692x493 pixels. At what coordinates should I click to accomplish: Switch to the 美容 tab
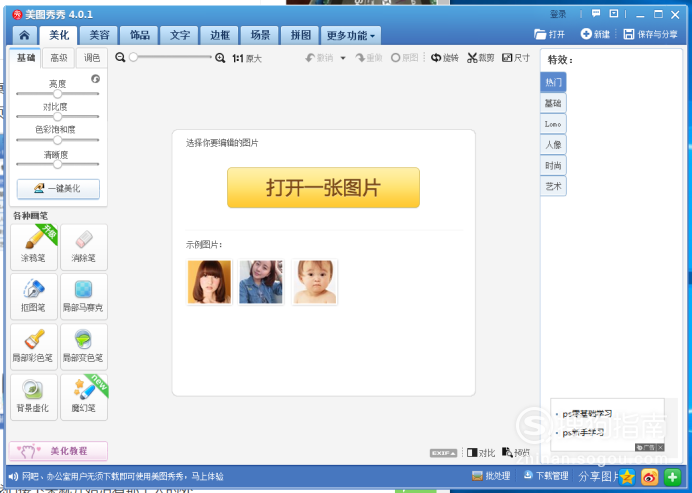point(99,35)
